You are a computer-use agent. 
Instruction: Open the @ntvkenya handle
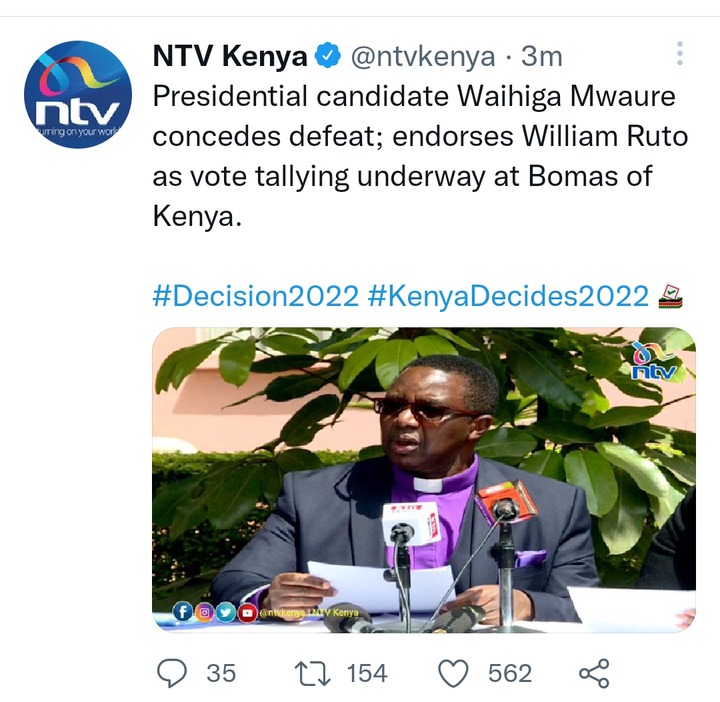423,56
